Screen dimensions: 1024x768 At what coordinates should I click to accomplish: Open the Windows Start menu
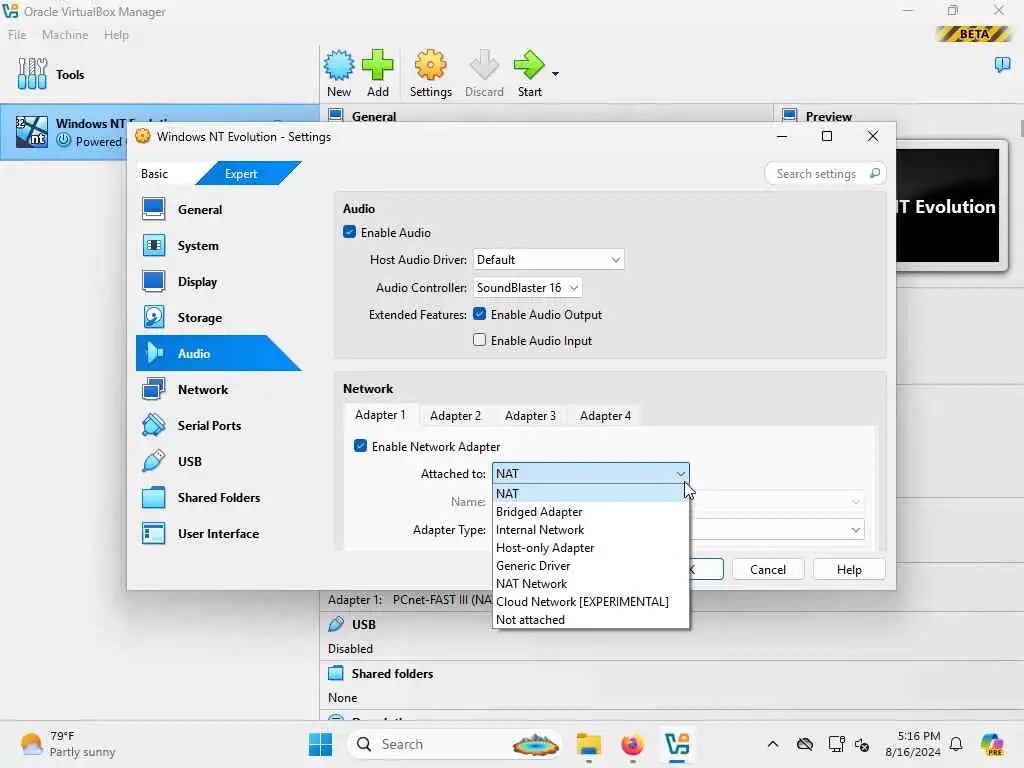click(320, 744)
